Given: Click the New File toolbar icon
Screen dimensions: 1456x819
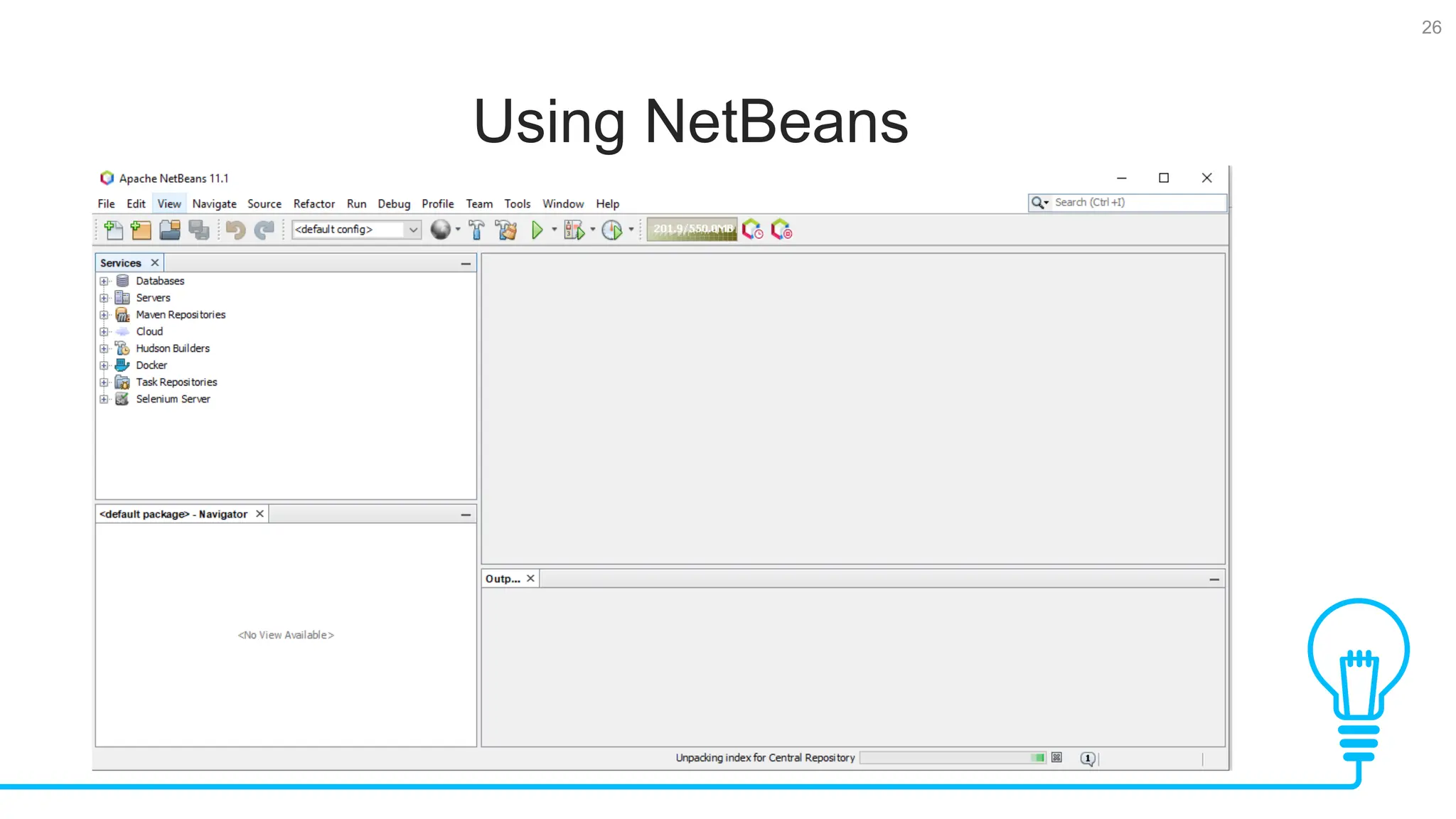Looking at the screenshot, I should click(113, 230).
